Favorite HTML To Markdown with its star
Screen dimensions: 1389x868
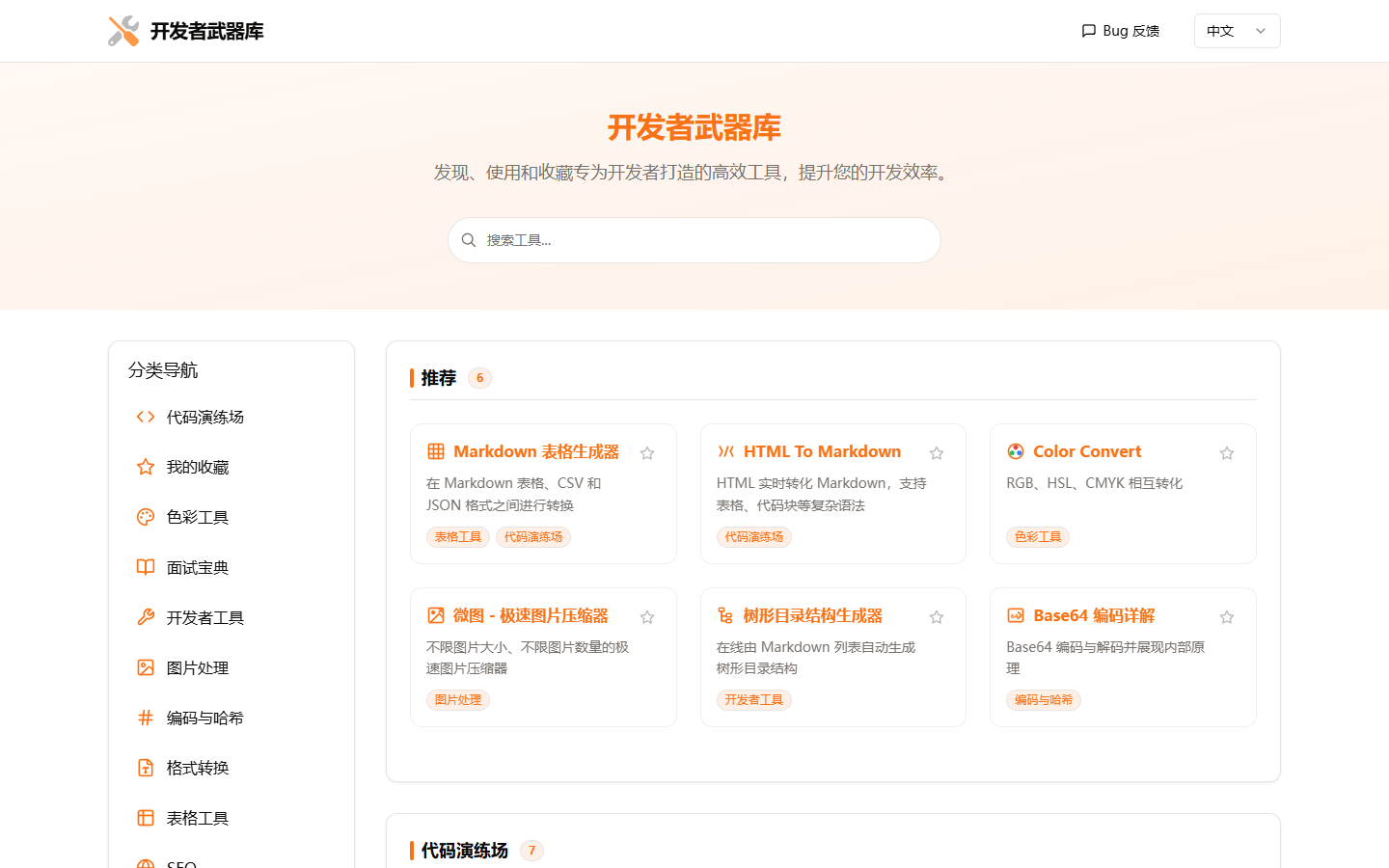[937, 453]
